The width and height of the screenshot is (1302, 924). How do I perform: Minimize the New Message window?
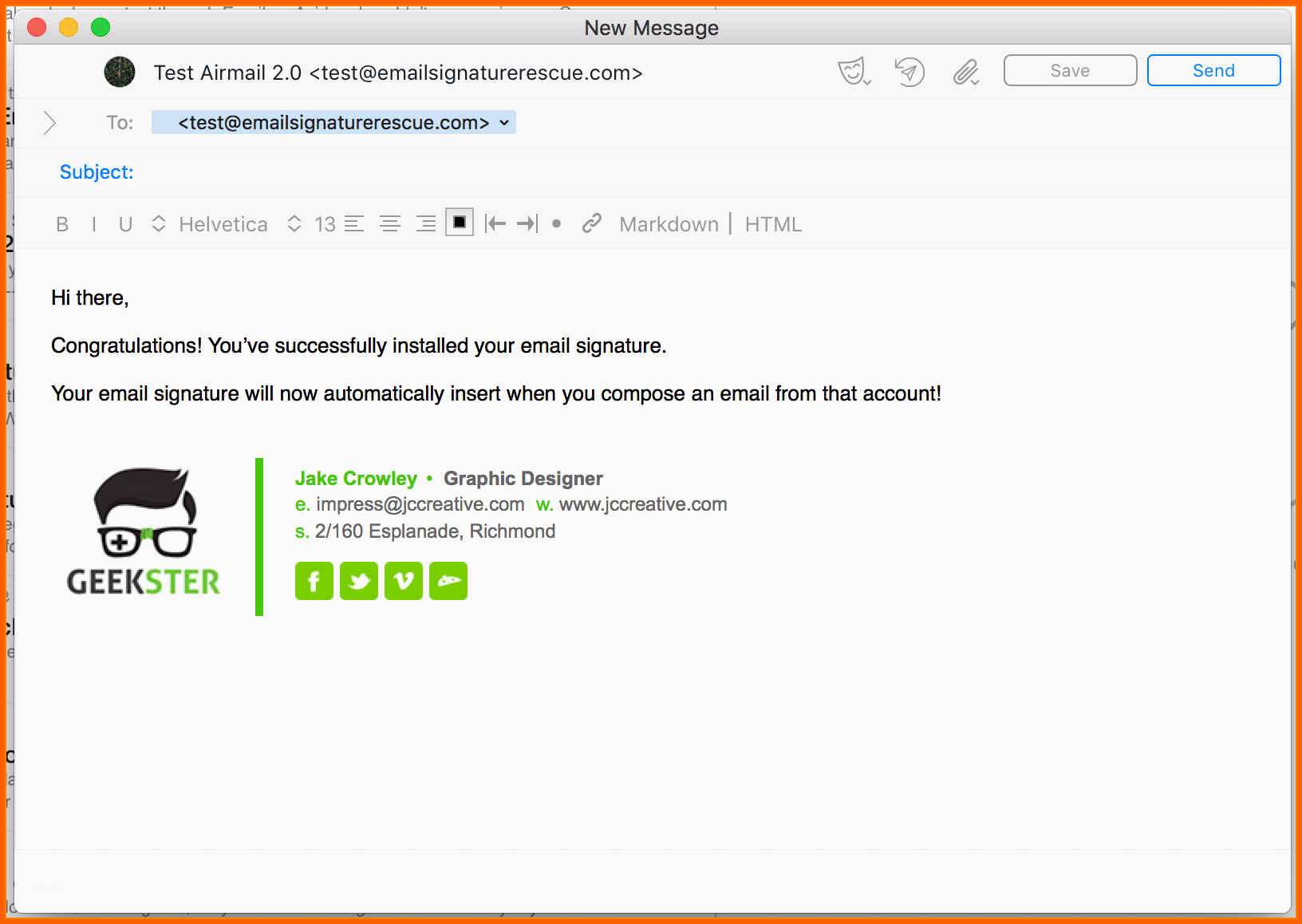[69, 28]
